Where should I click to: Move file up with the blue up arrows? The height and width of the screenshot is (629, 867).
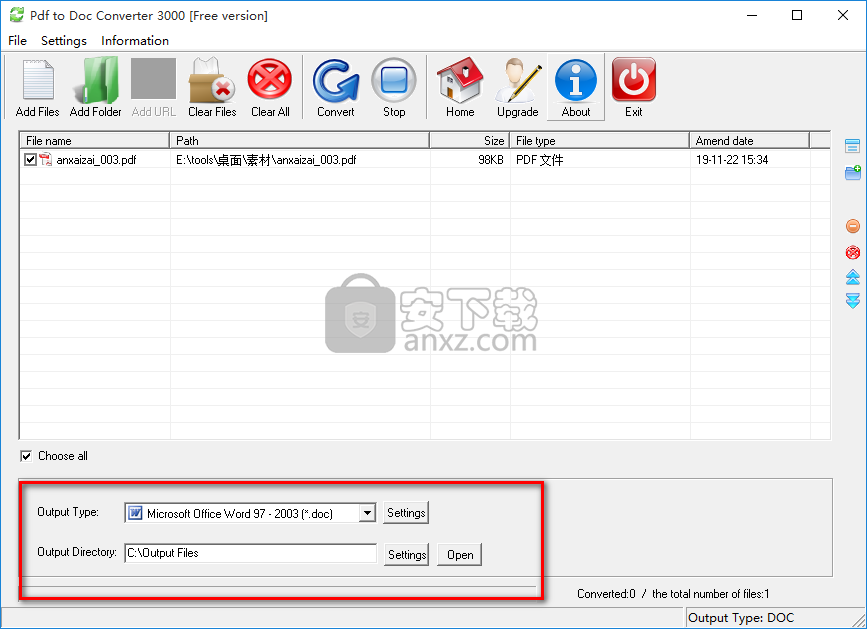point(853,277)
